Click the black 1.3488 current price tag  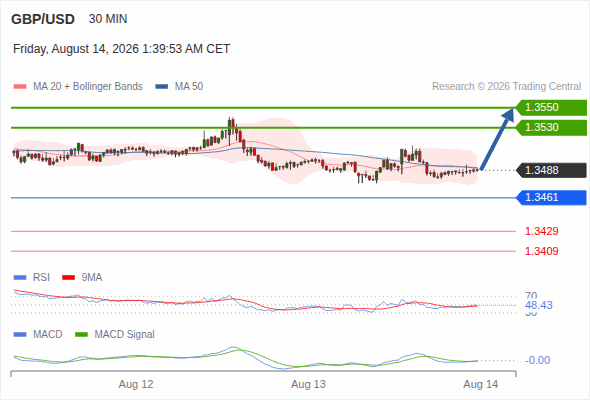click(551, 170)
